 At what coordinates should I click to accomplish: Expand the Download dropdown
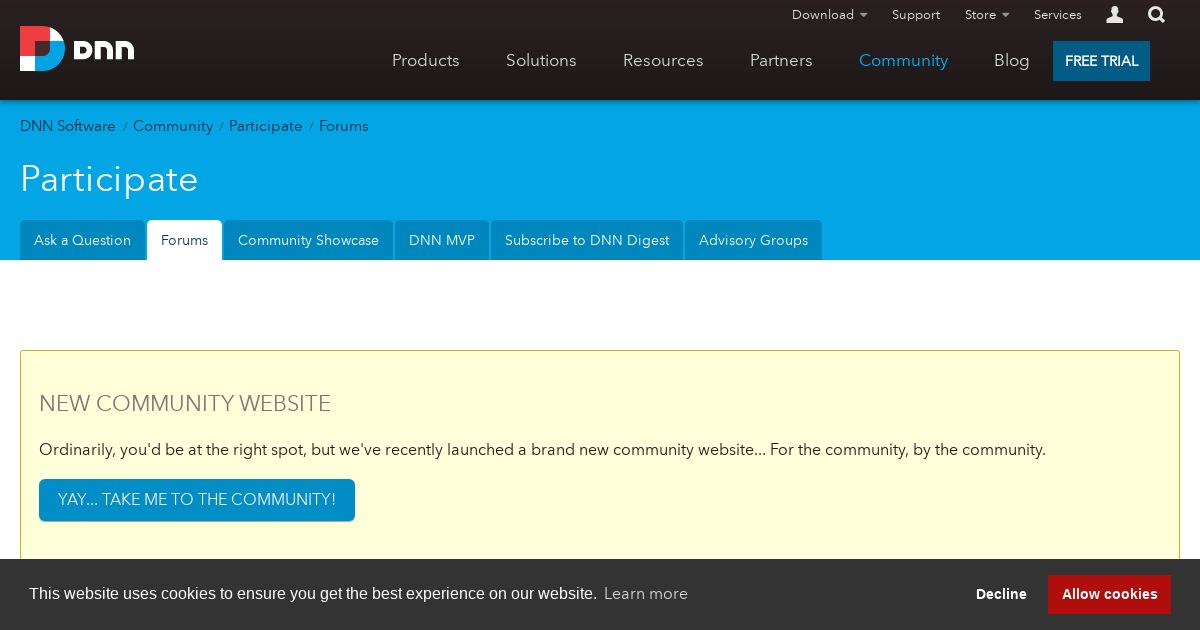[x=829, y=15]
